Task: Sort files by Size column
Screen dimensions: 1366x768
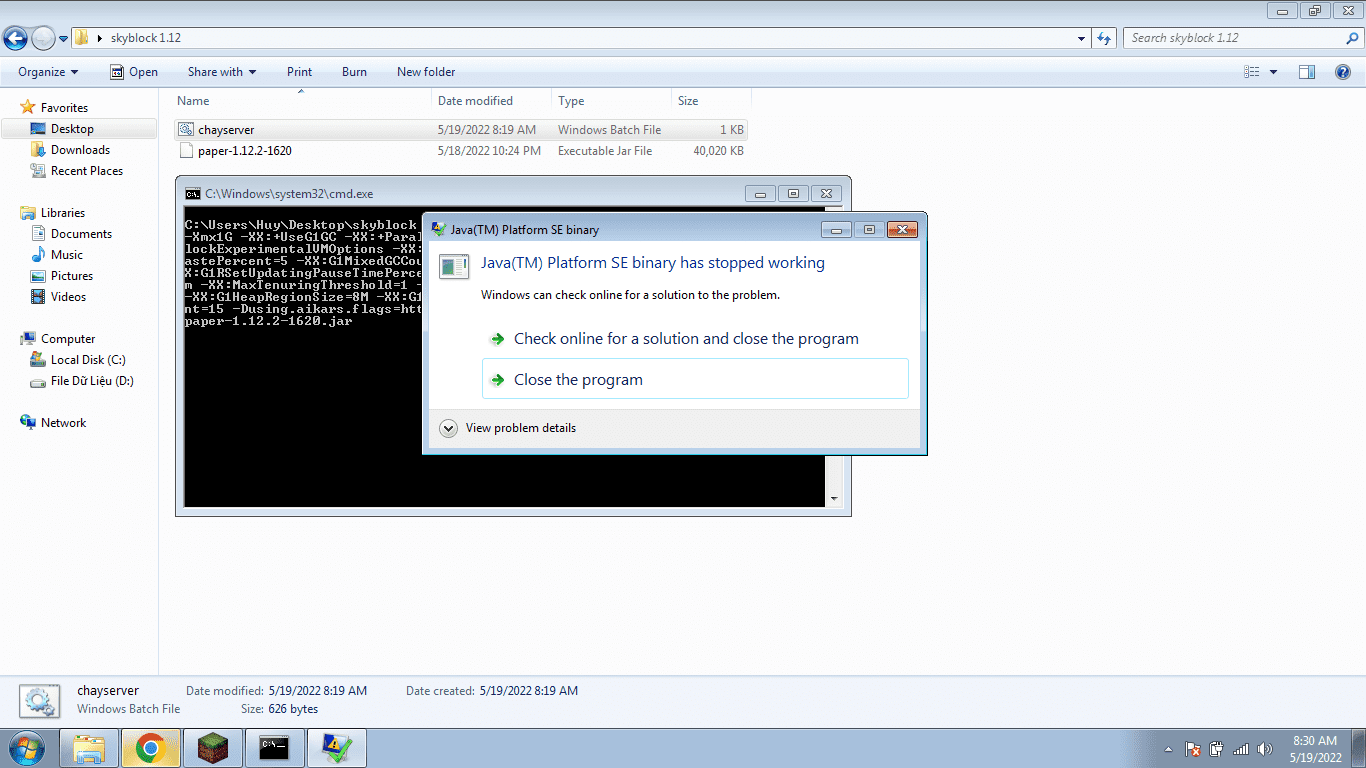Action: [711, 101]
